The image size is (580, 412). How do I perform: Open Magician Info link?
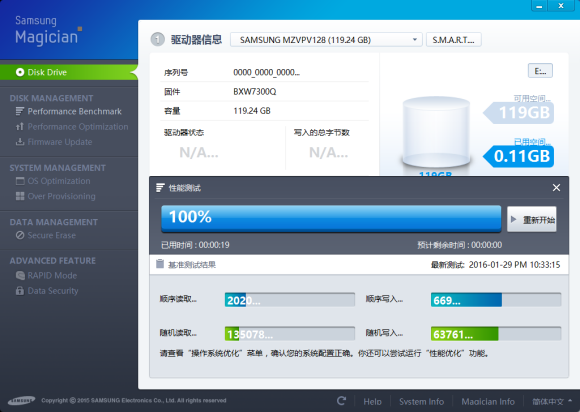click(488, 401)
